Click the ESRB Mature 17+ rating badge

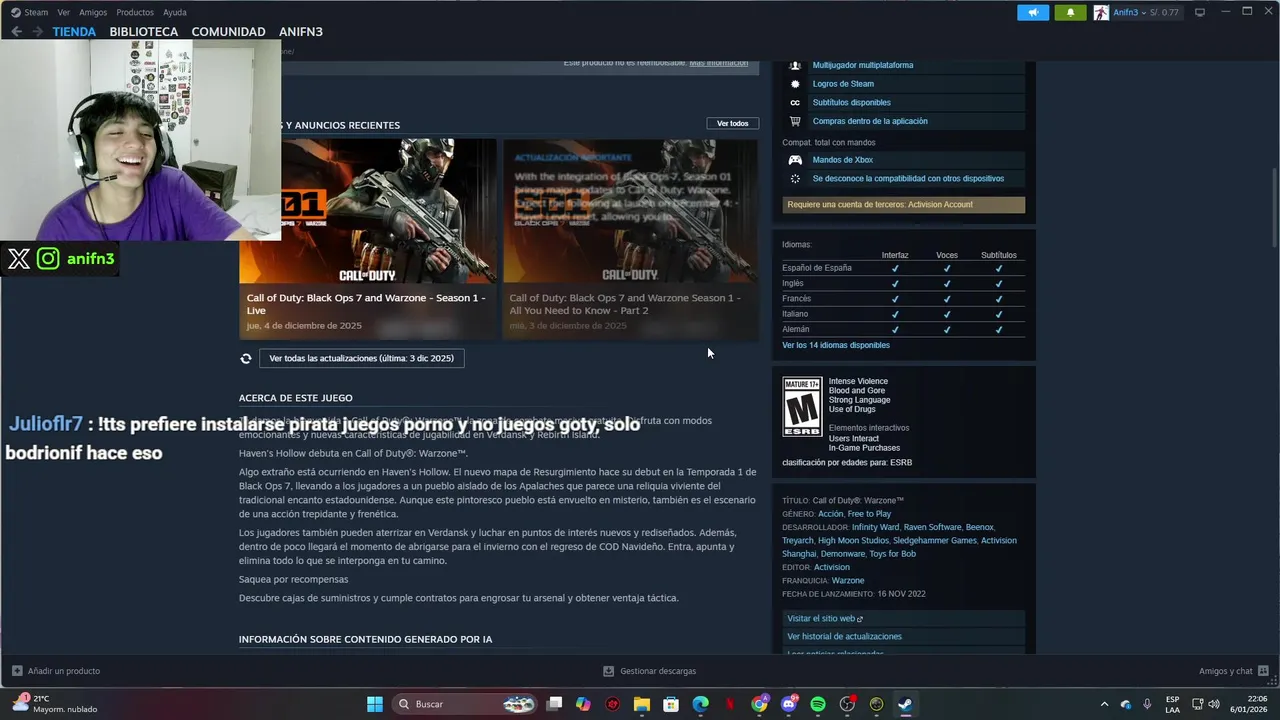pos(802,407)
